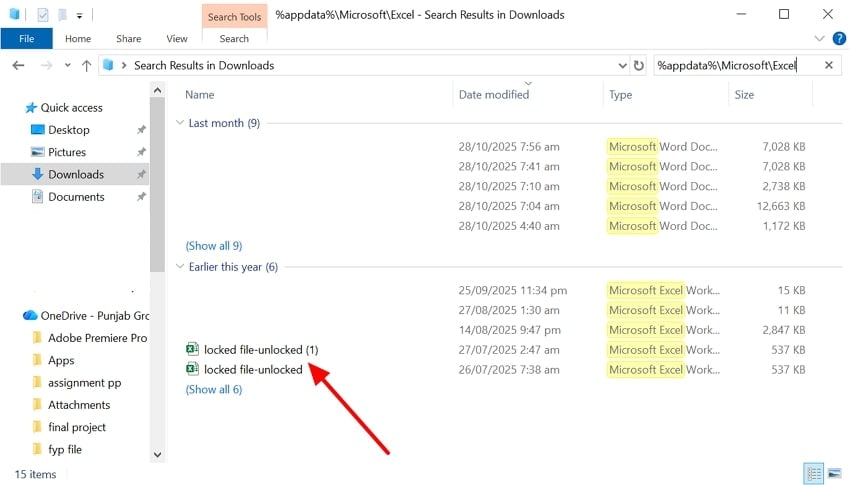Sort by the Type column header
Viewport: 850px width, 485px height.
click(620, 95)
